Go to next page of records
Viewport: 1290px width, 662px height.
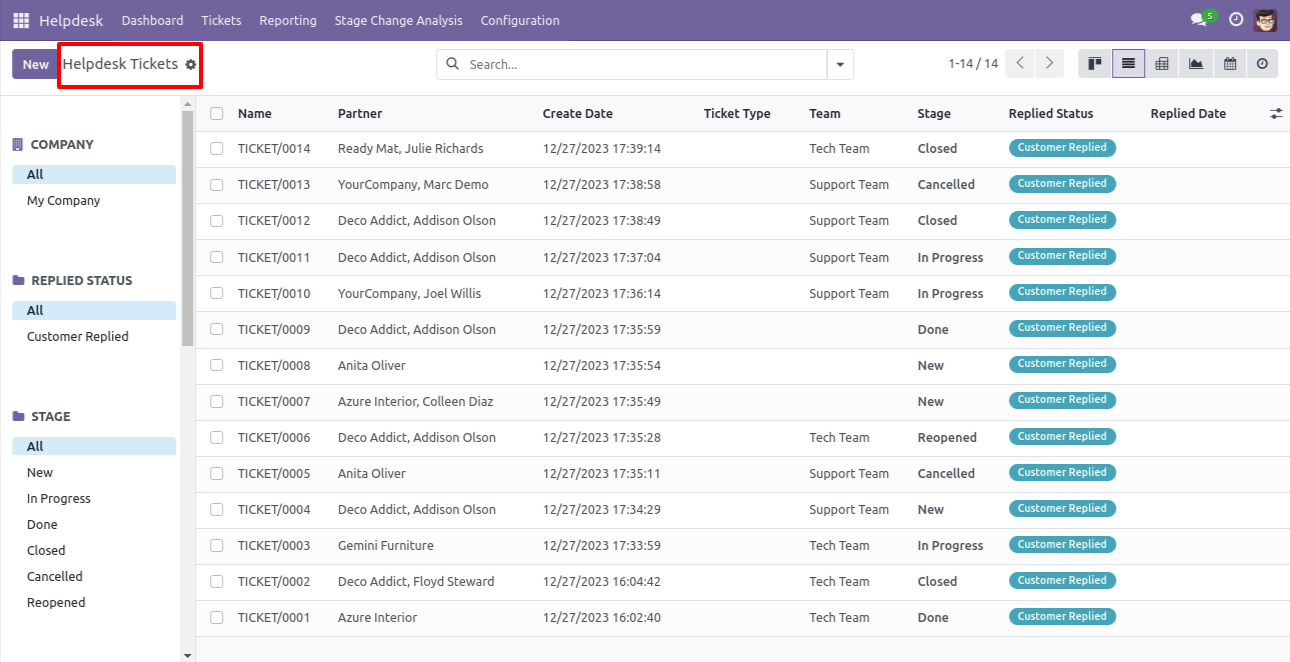pos(1049,63)
